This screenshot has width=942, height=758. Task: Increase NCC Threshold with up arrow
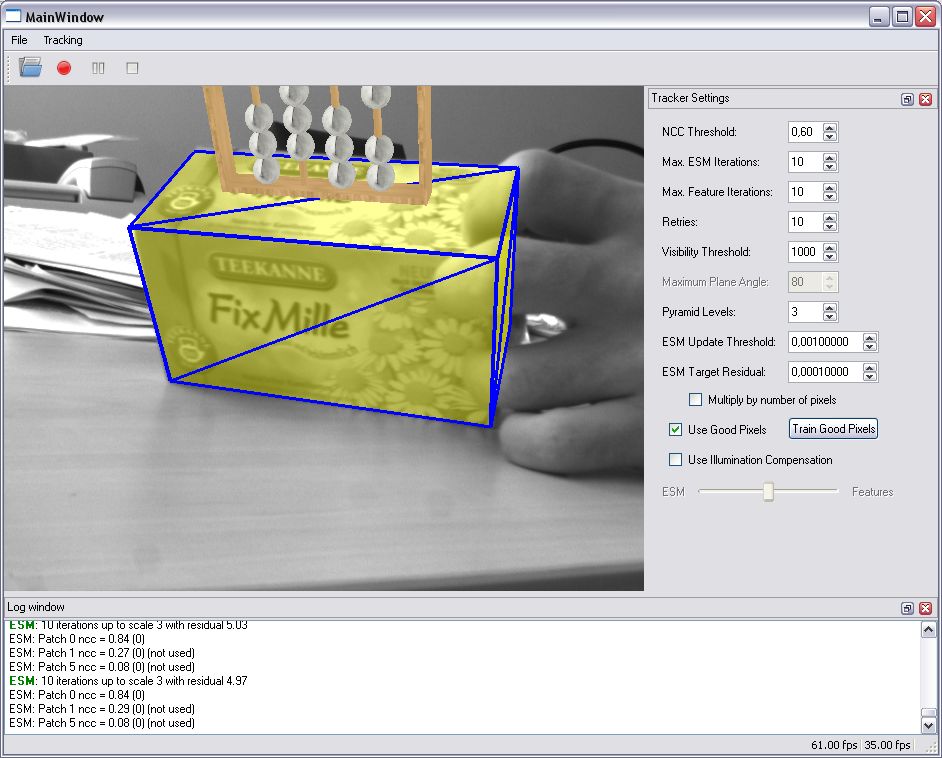[830, 127]
